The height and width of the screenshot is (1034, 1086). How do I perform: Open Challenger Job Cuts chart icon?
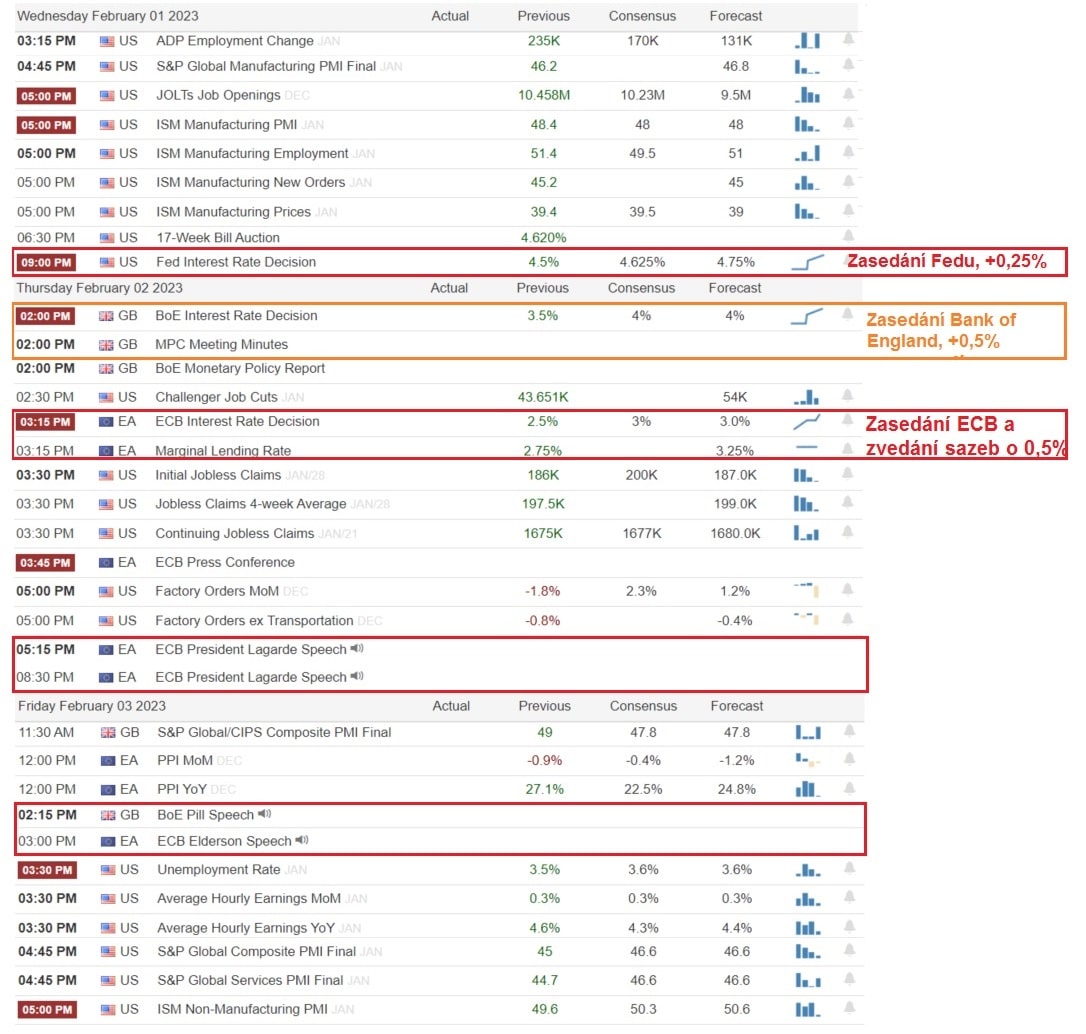[806, 397]
